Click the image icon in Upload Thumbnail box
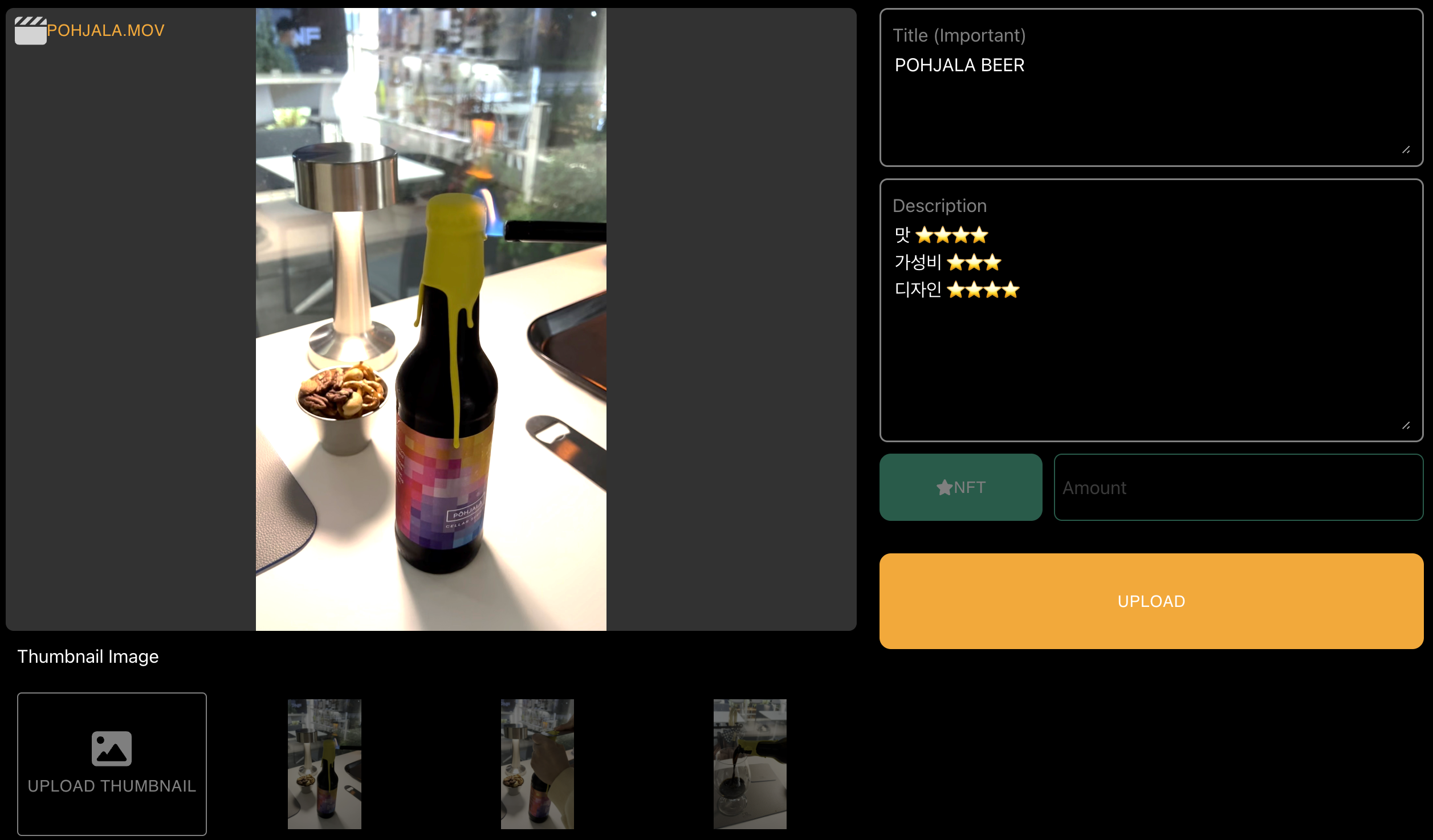The image size is (1433, 840). point(112,748)
